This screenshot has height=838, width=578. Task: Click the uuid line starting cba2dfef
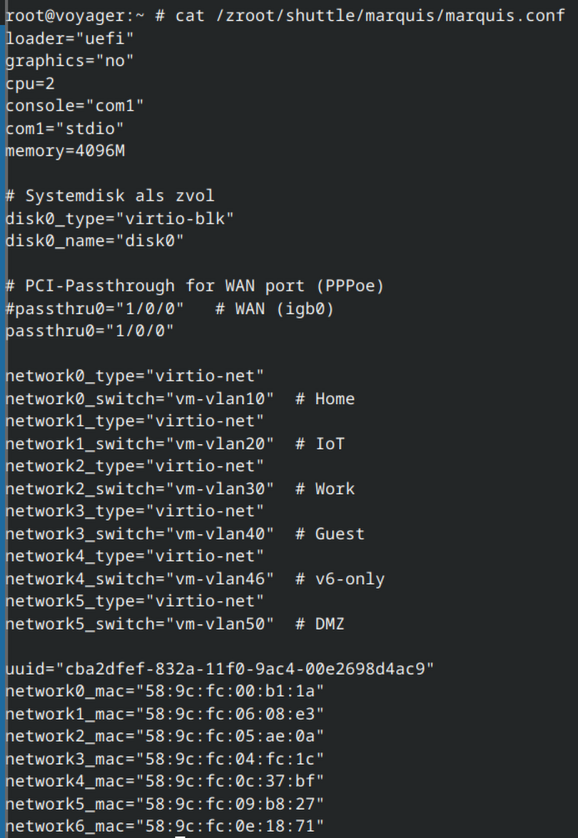(220, 669)
